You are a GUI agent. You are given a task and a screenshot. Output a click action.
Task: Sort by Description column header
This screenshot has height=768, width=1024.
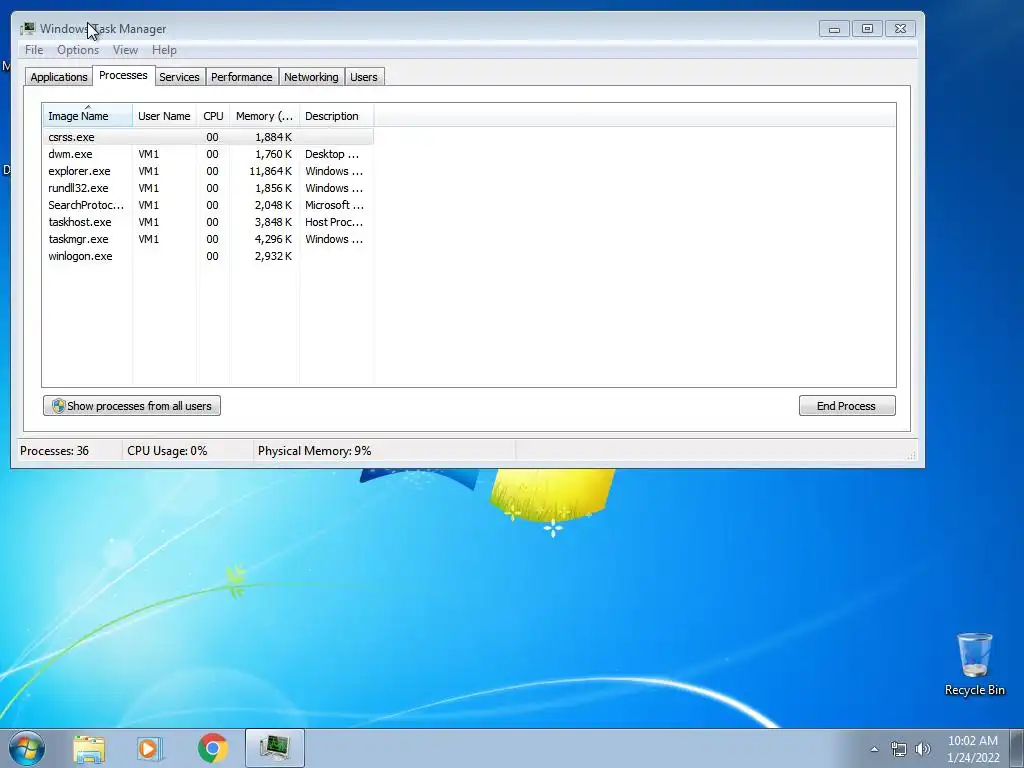click(336, 116)
